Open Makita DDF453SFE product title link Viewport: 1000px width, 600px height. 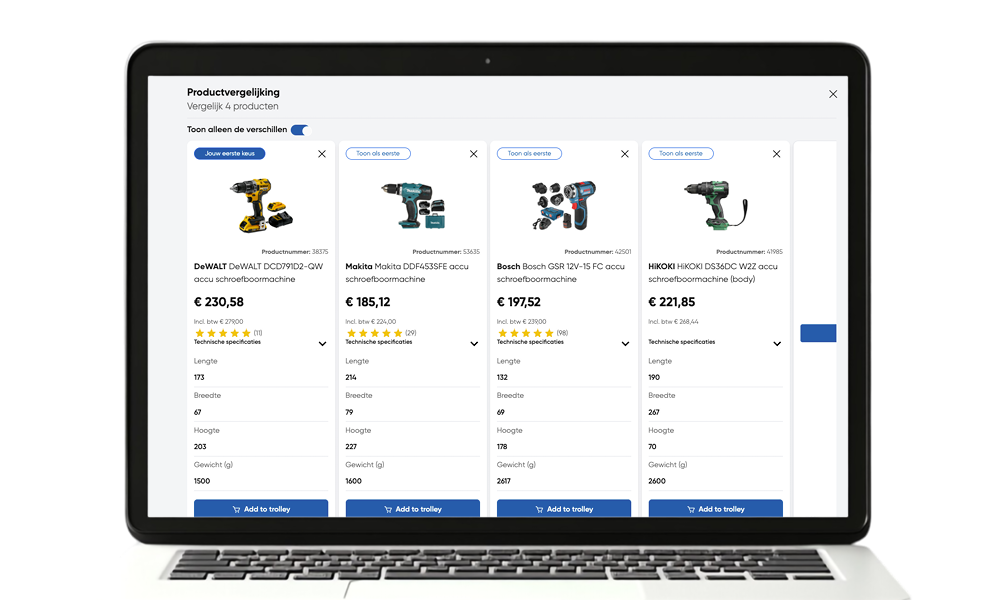(407, 273)
